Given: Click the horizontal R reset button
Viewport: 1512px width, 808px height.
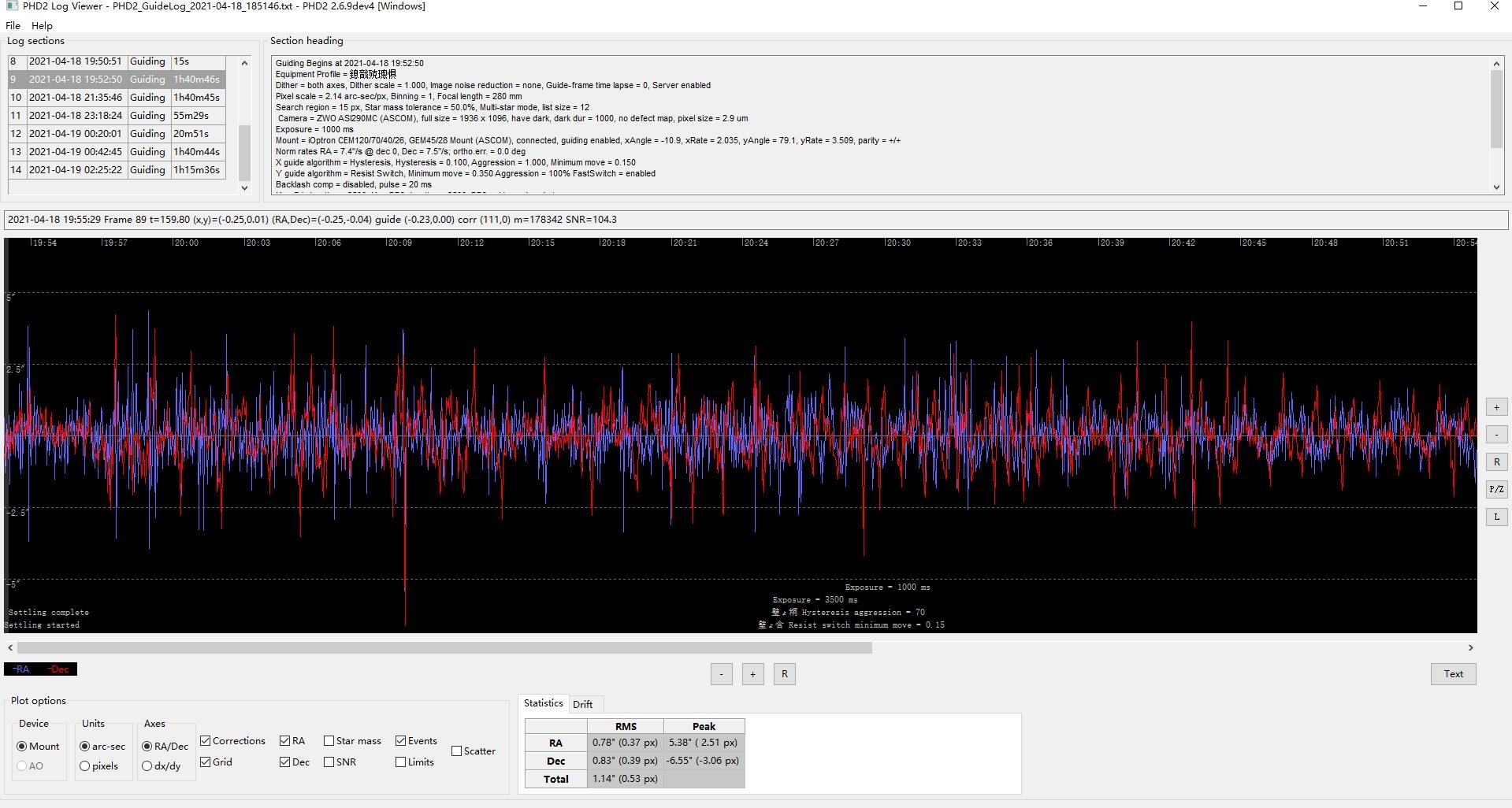Looking at the screenshot, I should 784,674.
